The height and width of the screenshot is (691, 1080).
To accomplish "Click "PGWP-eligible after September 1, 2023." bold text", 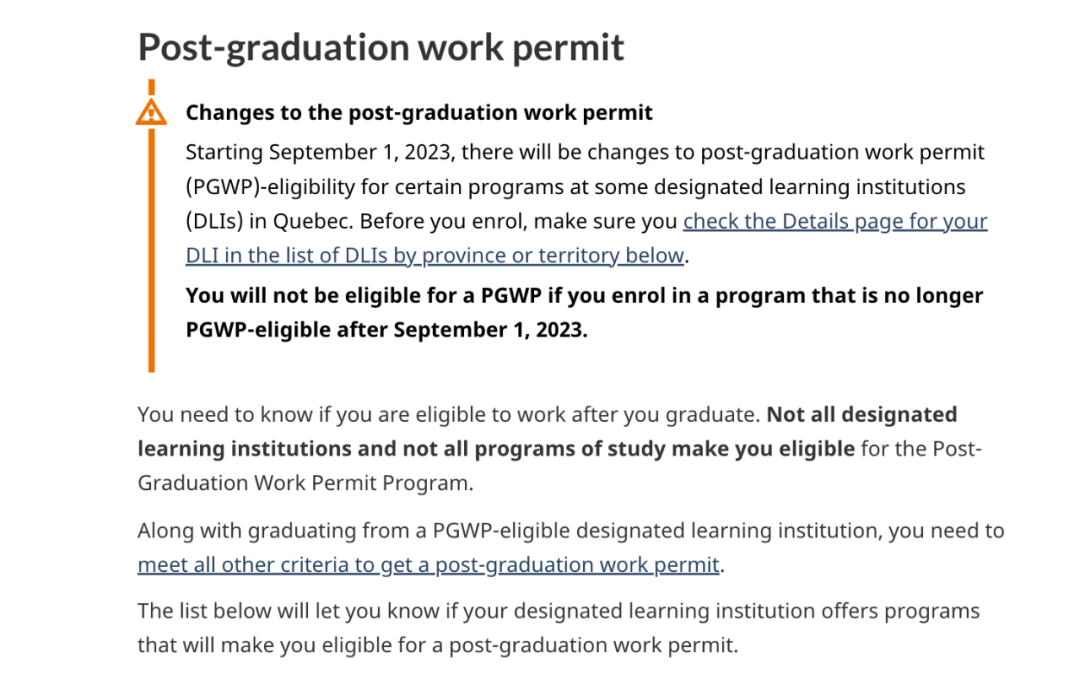I will [x=386, y=330].
